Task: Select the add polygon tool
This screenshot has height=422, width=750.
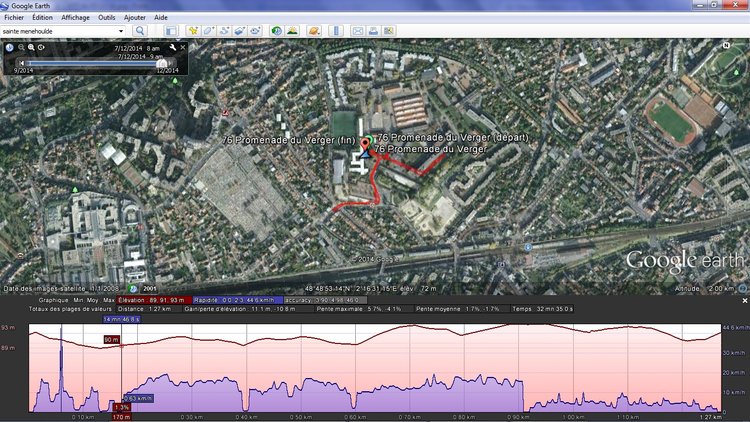Action: point(209,31)
